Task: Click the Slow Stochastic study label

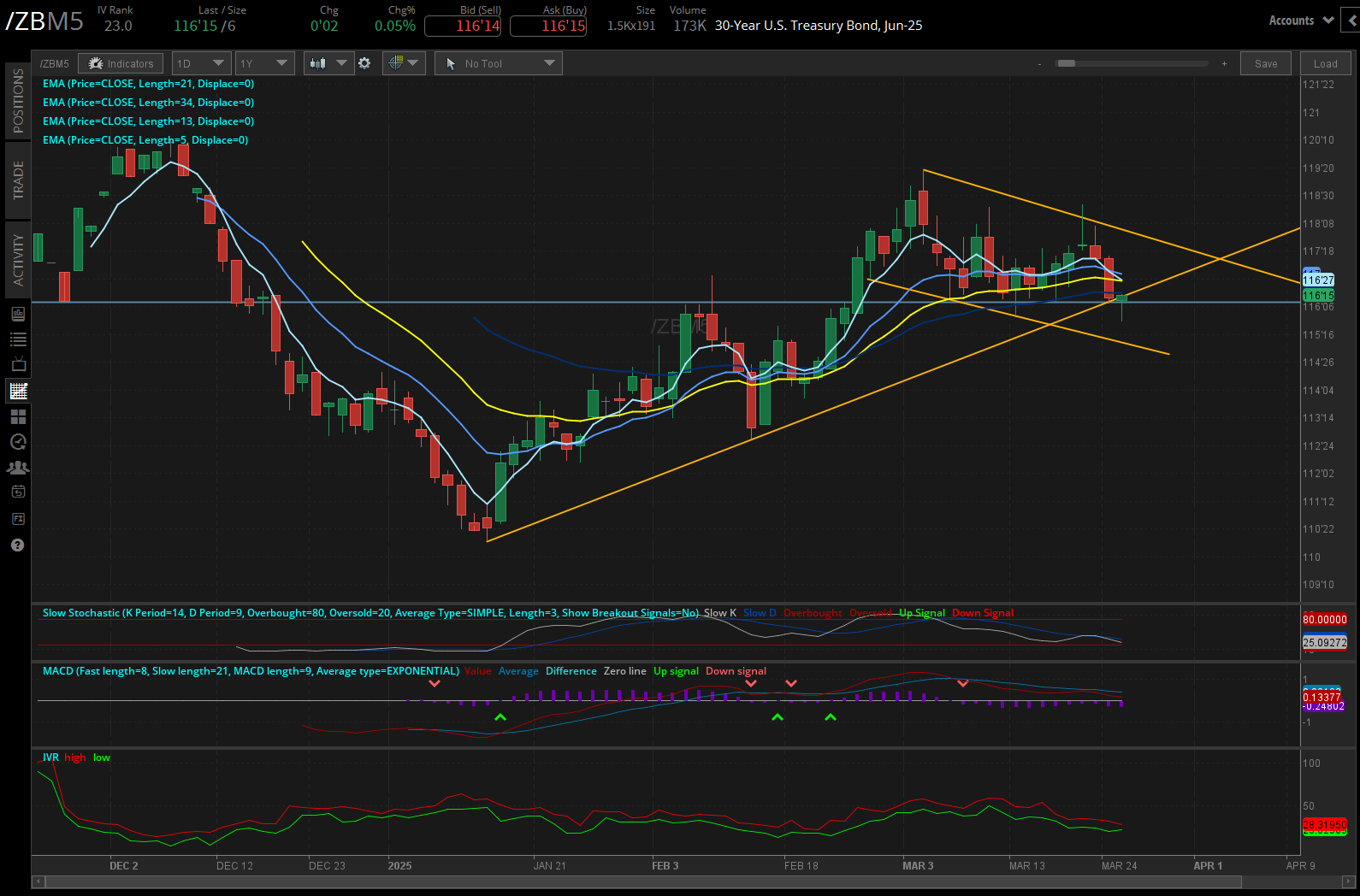Action: tap(370, 613)
